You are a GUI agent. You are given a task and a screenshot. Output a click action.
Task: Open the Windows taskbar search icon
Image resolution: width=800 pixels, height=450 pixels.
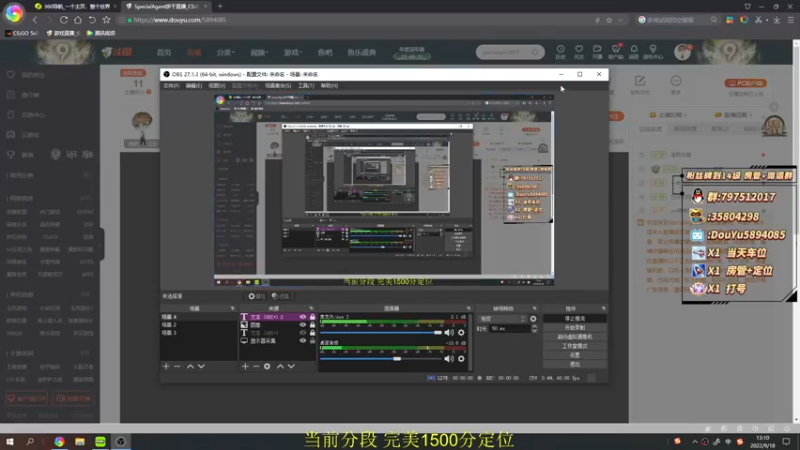pyautogui.click(x=30, y=441)
